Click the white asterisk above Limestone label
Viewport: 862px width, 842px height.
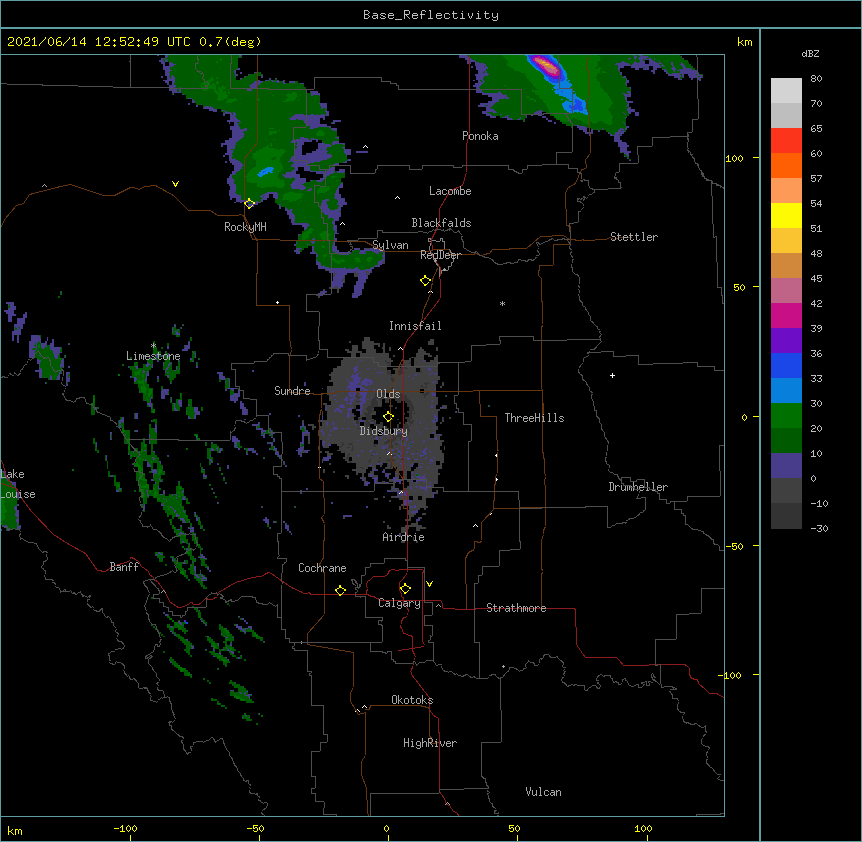click(x=153, y=345)
